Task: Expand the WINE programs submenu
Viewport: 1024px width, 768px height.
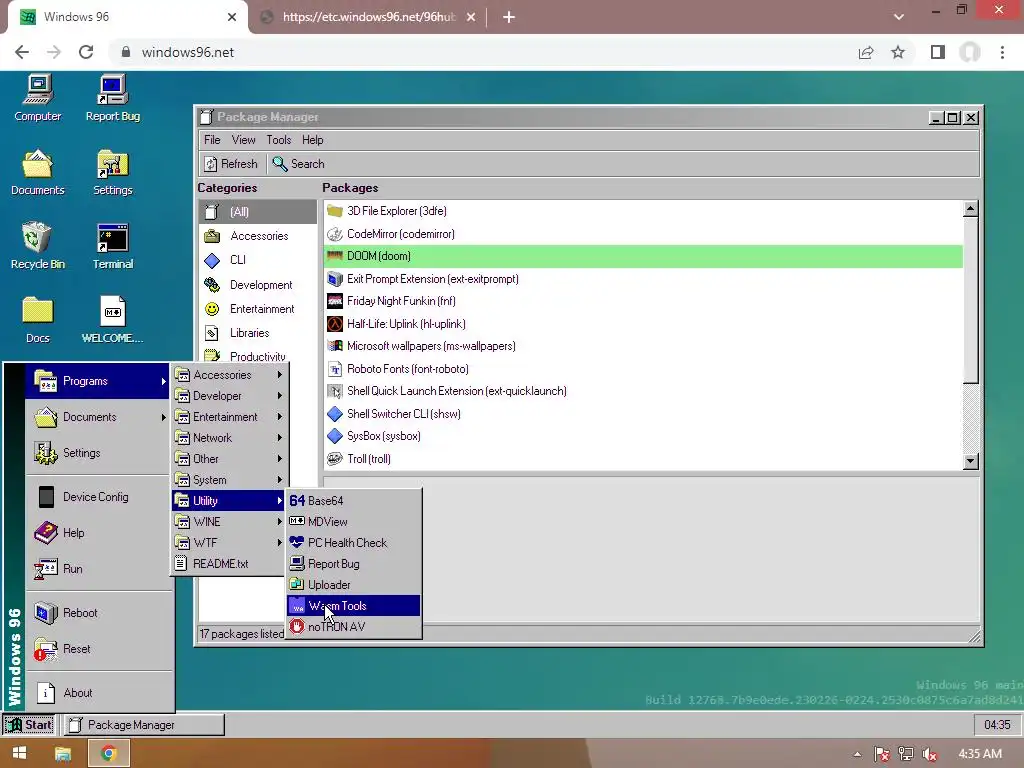Action: point(229,522)
